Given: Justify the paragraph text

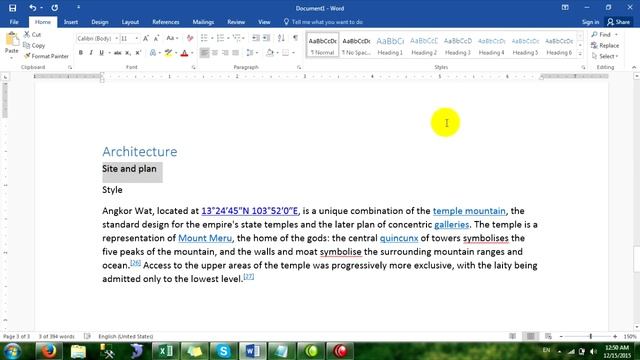Looking at the screenshot, I should [x=236, y=53].
